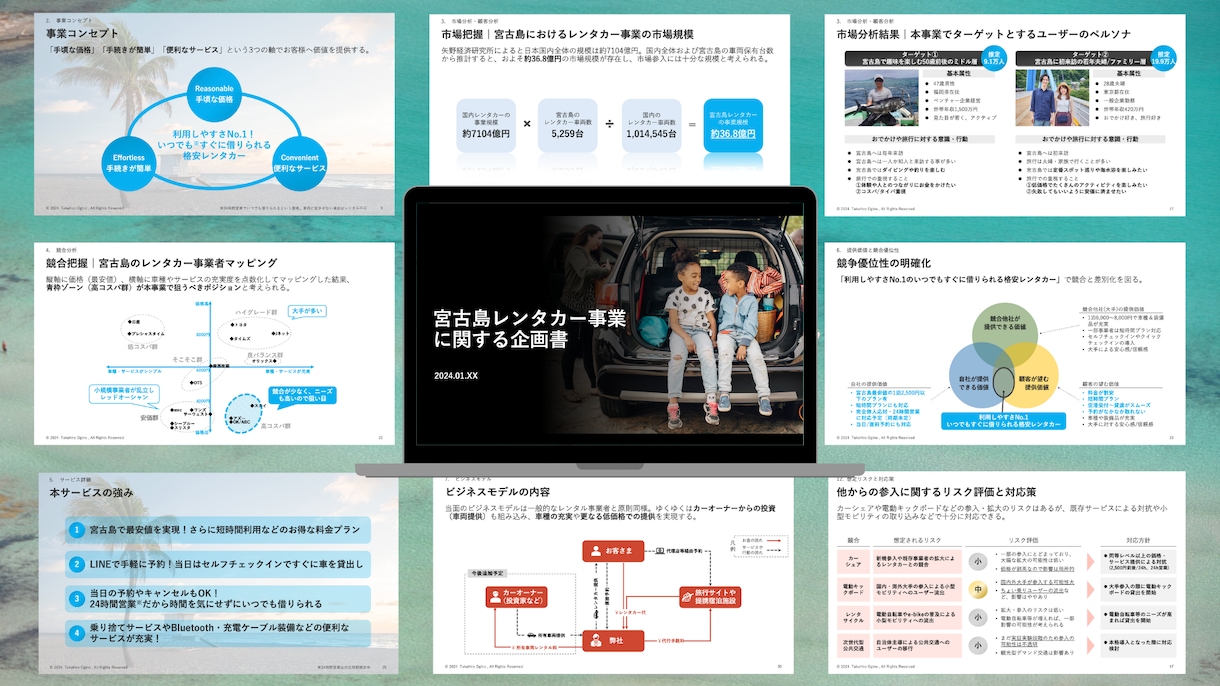Click the ビジネスモデルの内容 slide heading
Viewport: 1220px width, 686px height.
(496, 493)
